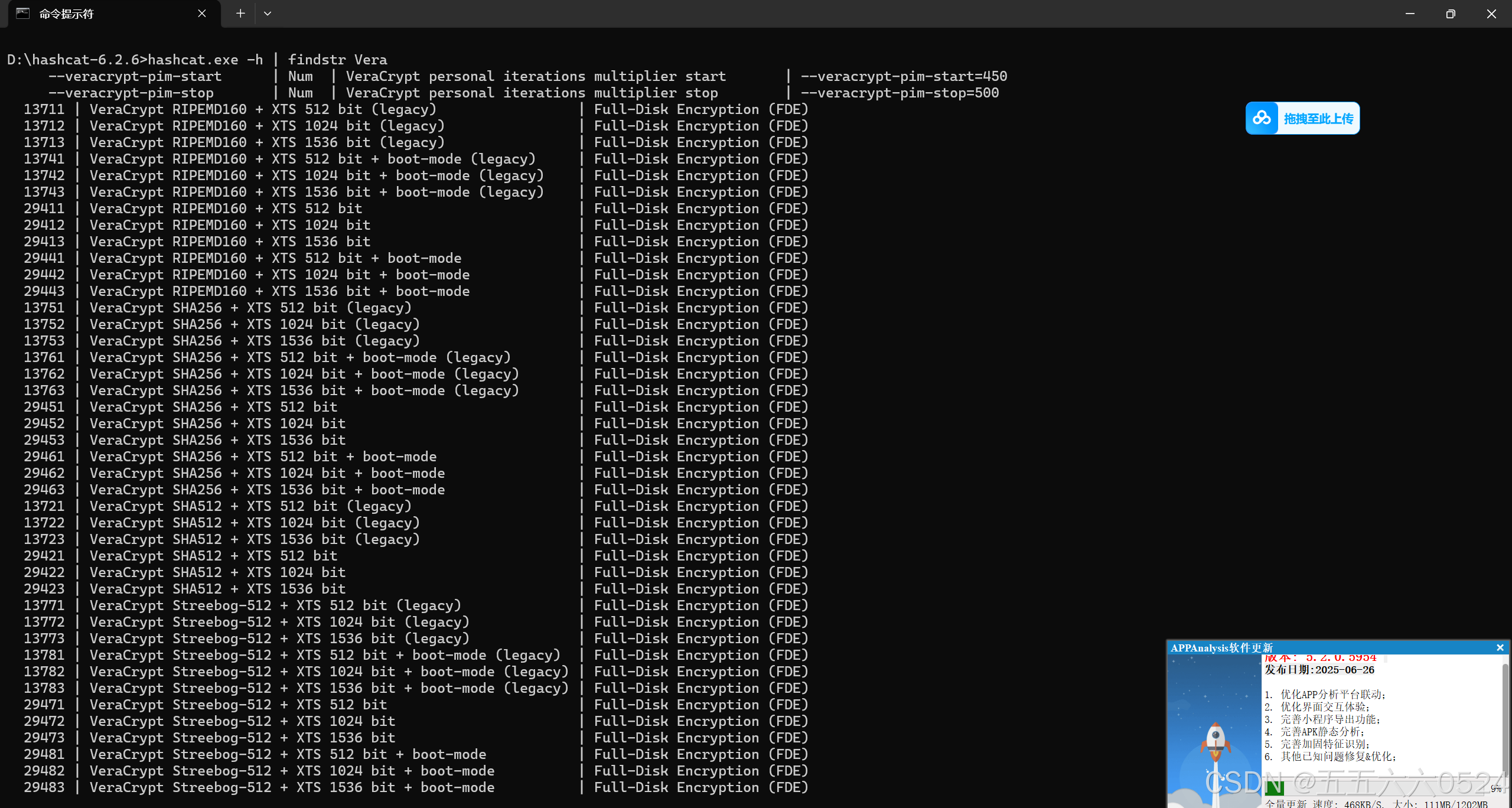Screen dimensions: 1512x808
Task: Open a new terminal tab
Action: (240, 14)
